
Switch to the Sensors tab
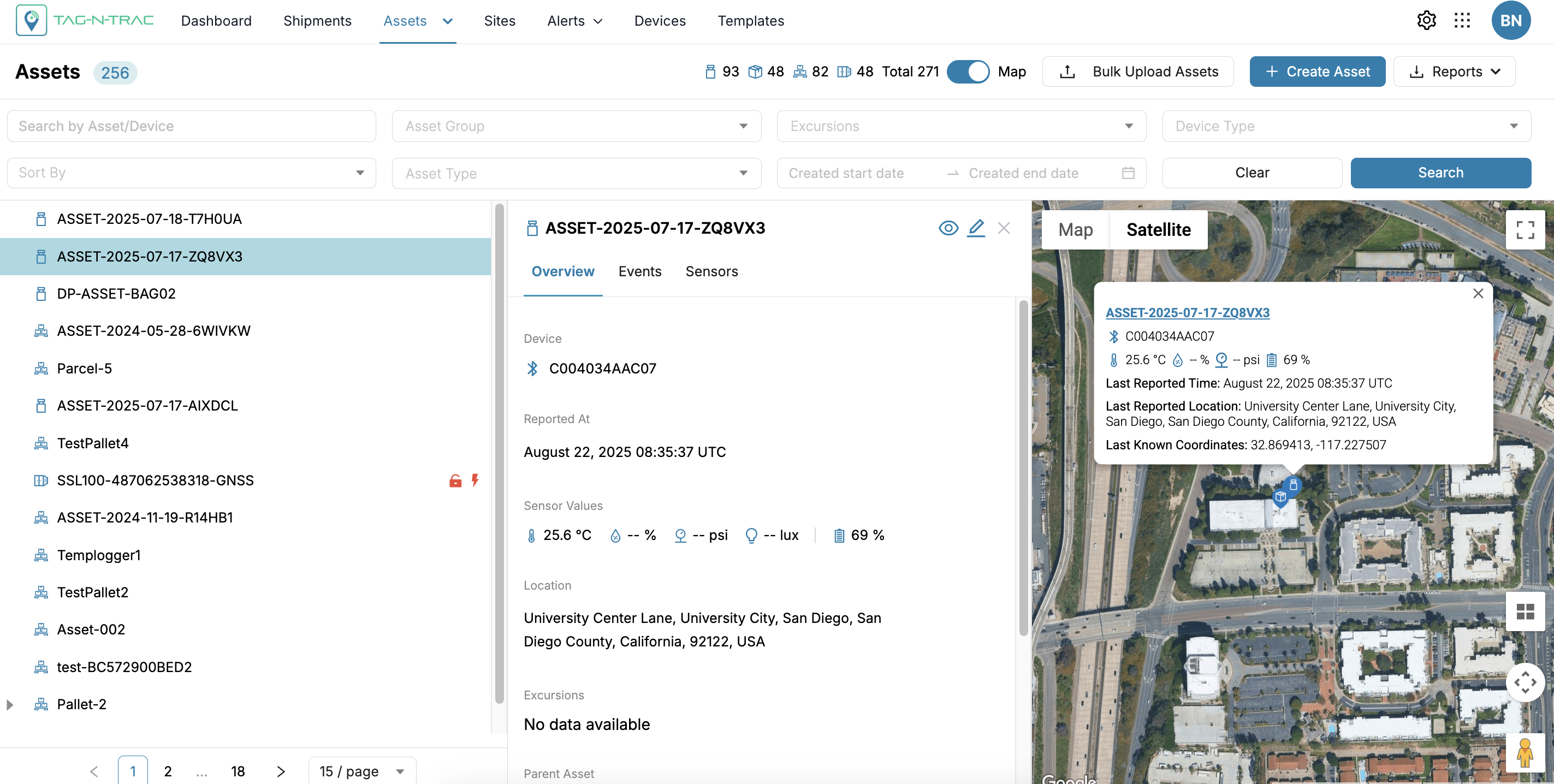(711, 271)
